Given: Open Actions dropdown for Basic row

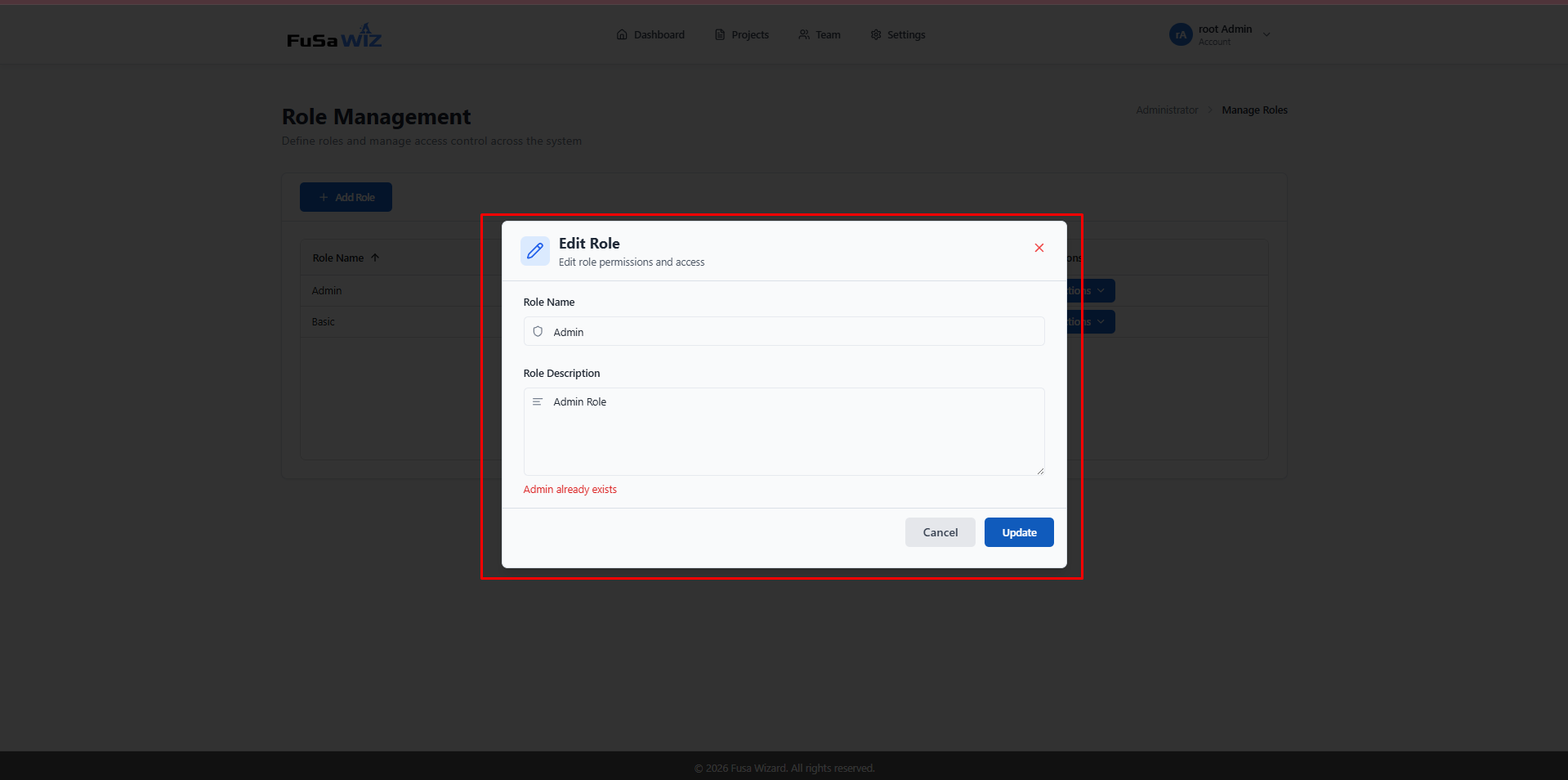Looking at the screenshot, I should pos(1090,322).
